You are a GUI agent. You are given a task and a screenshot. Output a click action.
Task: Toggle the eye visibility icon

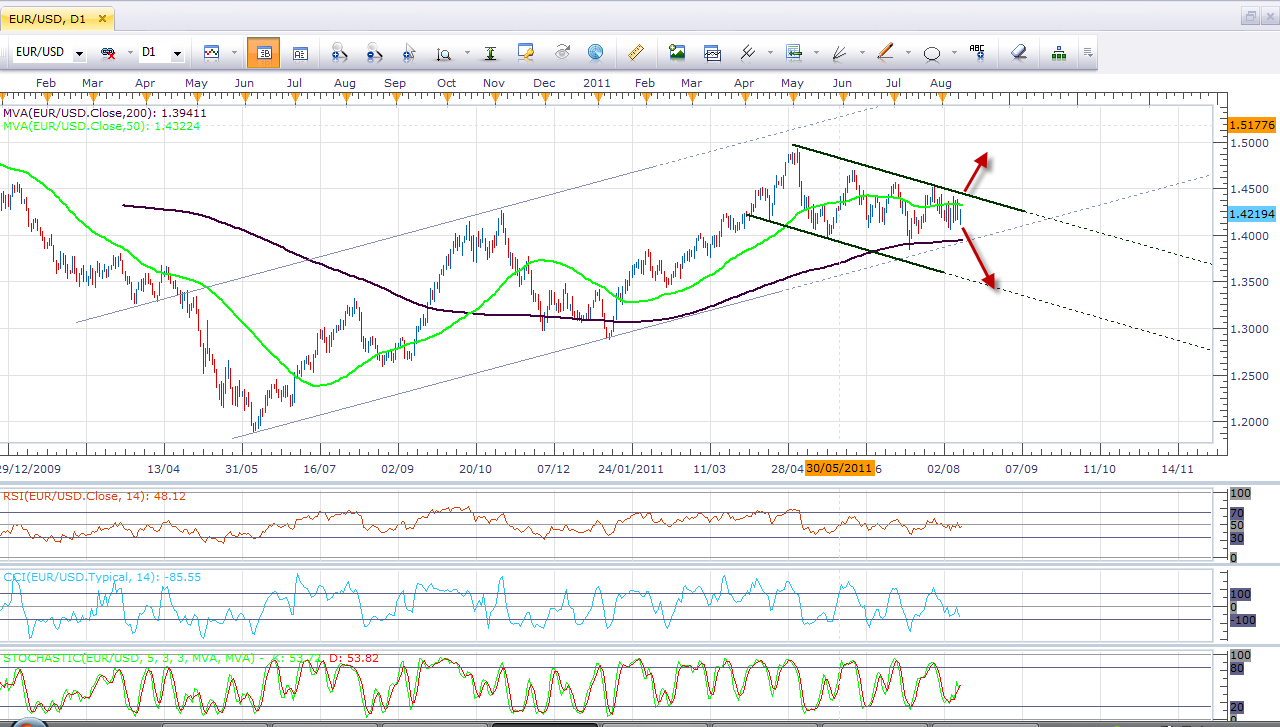click(562, 52)
